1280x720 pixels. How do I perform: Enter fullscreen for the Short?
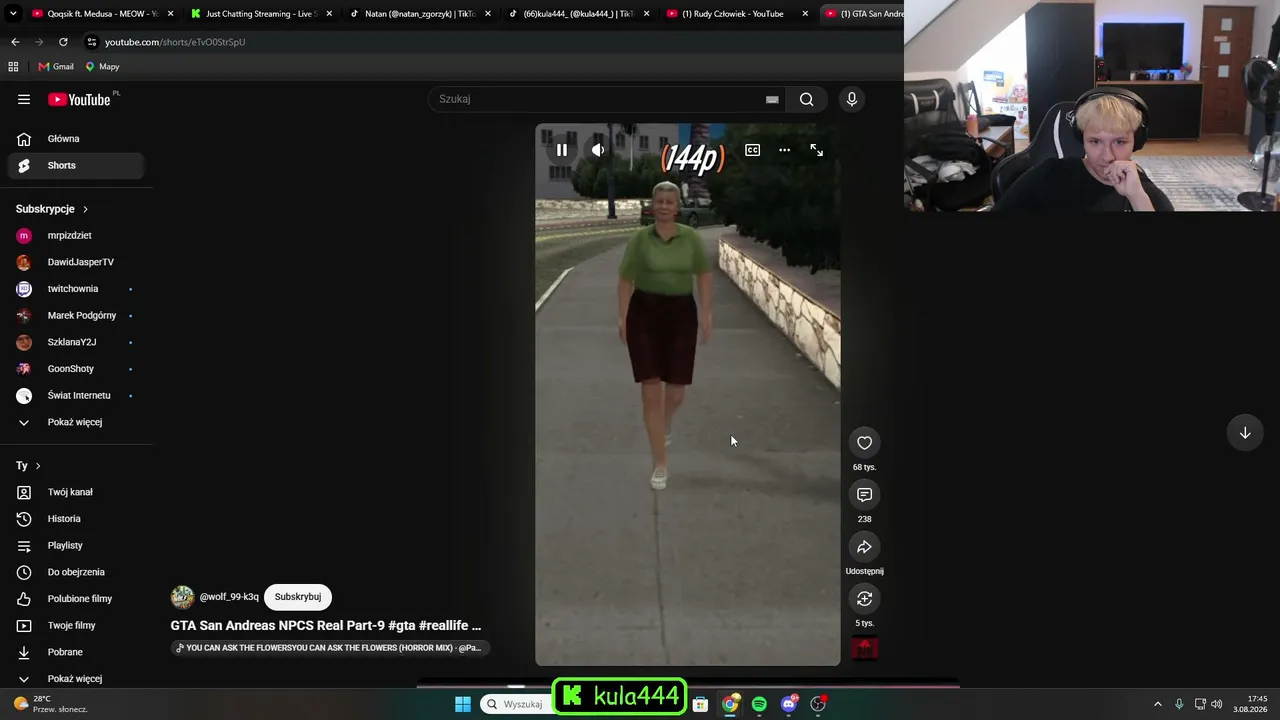click(x=817, y=150)
